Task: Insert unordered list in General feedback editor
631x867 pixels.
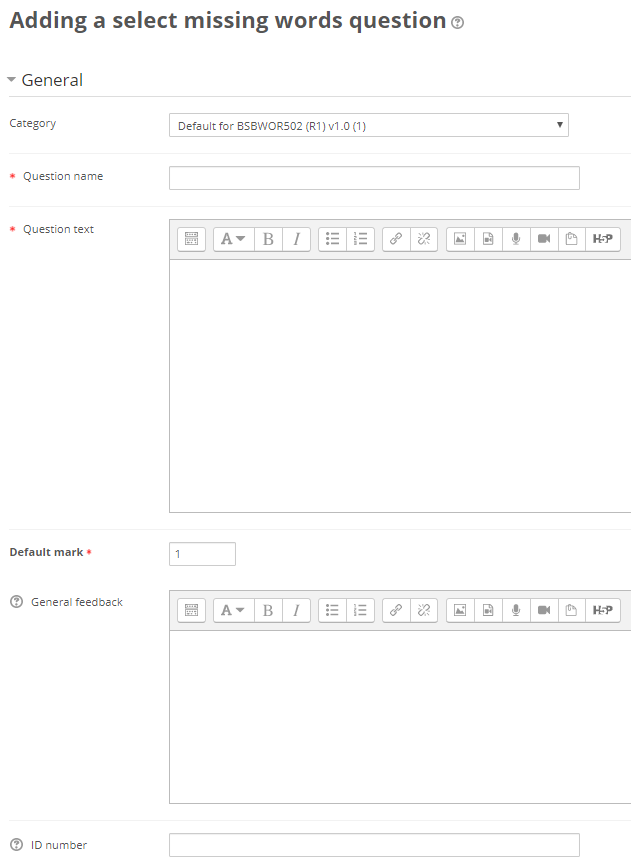Action: (332, 610)
